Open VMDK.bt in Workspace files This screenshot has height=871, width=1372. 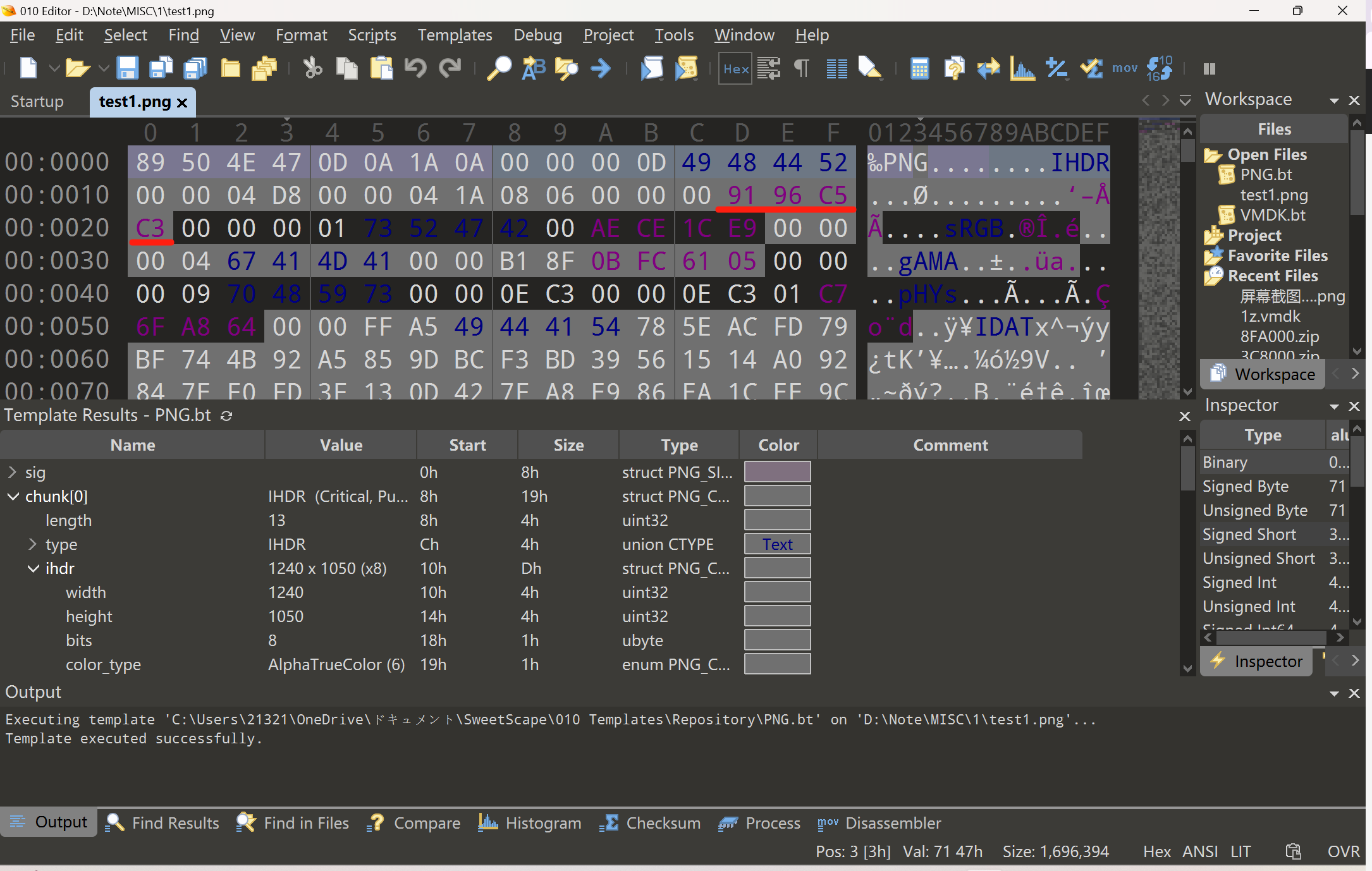(1272, 215)
